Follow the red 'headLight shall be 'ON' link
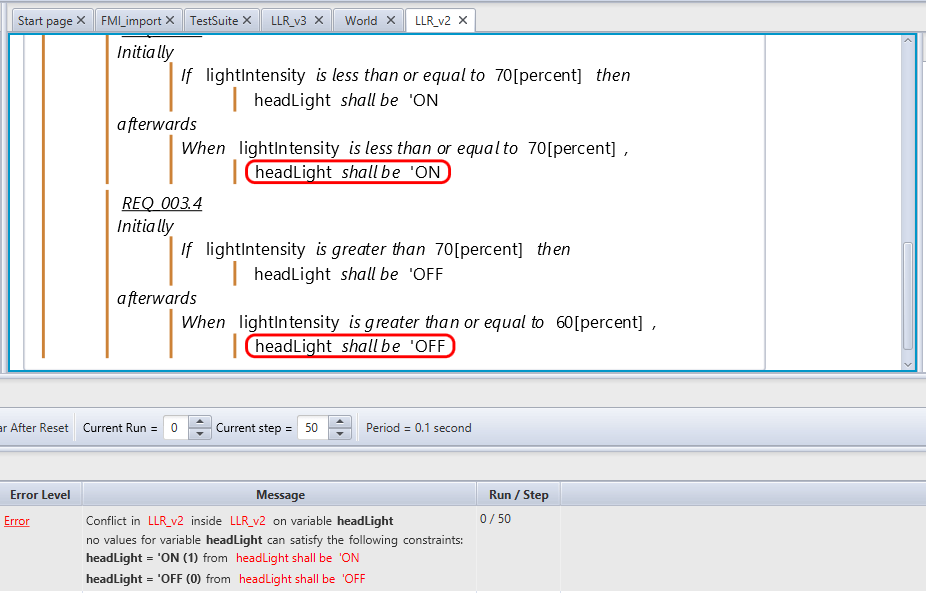 pyautogui.click(x=298, y=558)
